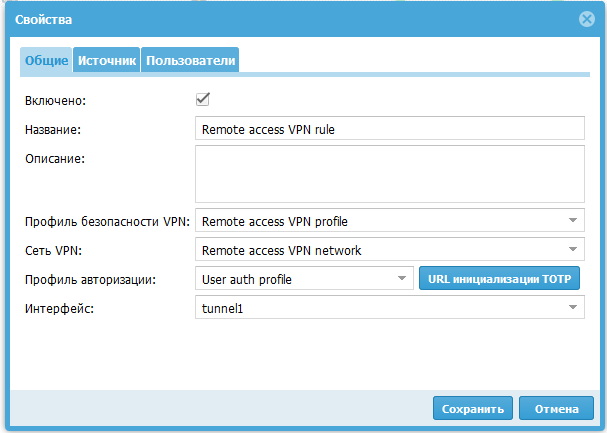Switch to the Пользователи tab
This screenshot has height=433, width=607.
pyautogui.click(x=190, y=60)
